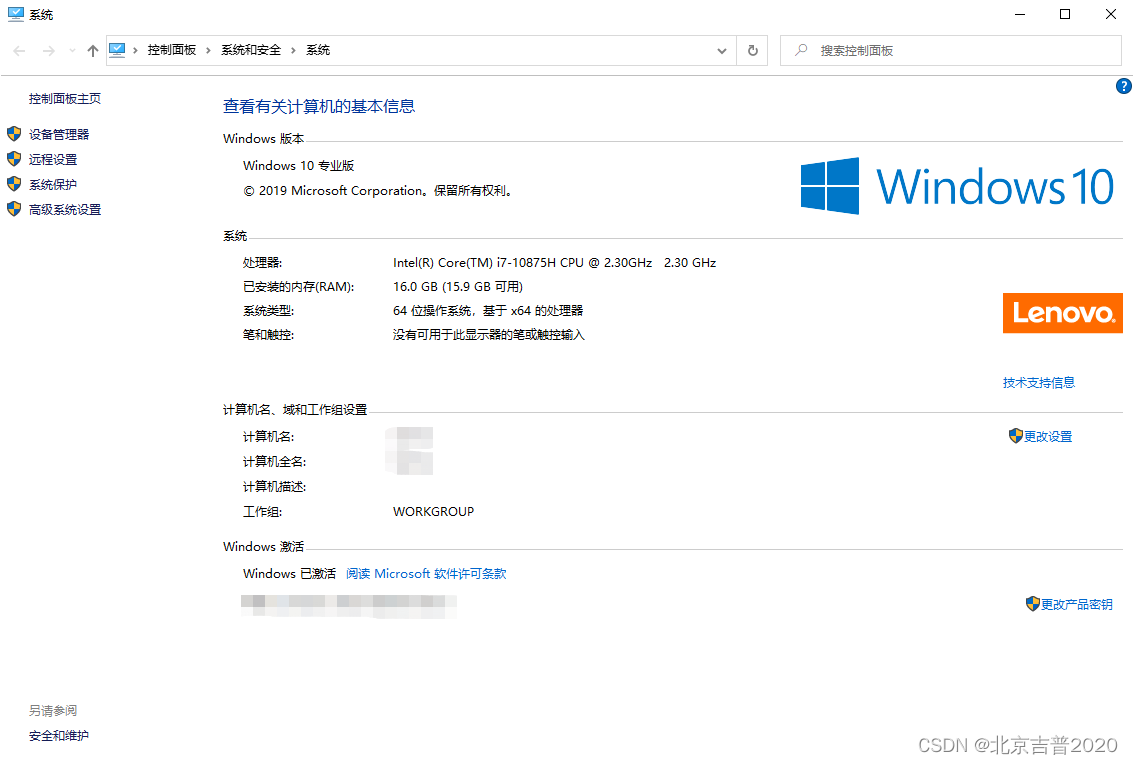Click the 2019 Microsoft Corporation copyright text
The width and height of the screenshot is (1133, 764).
point(379,191)
